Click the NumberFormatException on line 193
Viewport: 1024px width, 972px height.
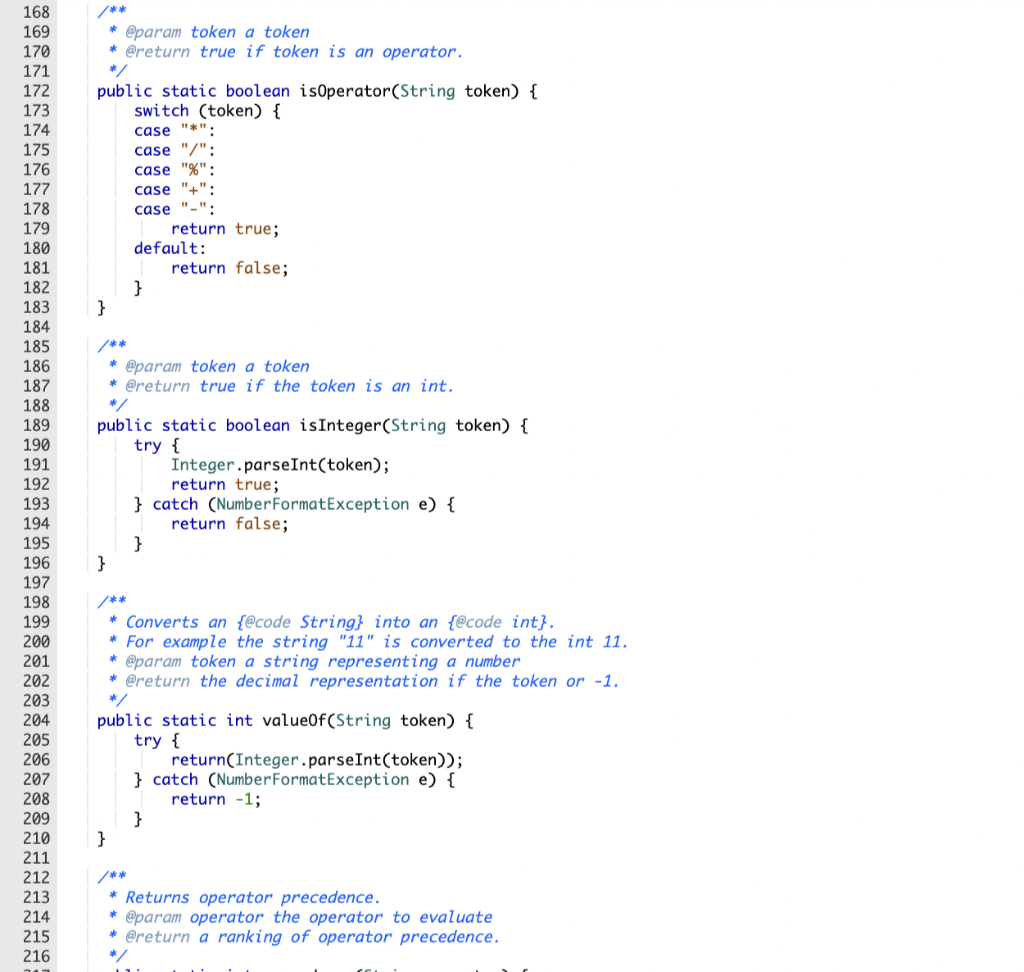pyautogui.click(x=311, y=504)
